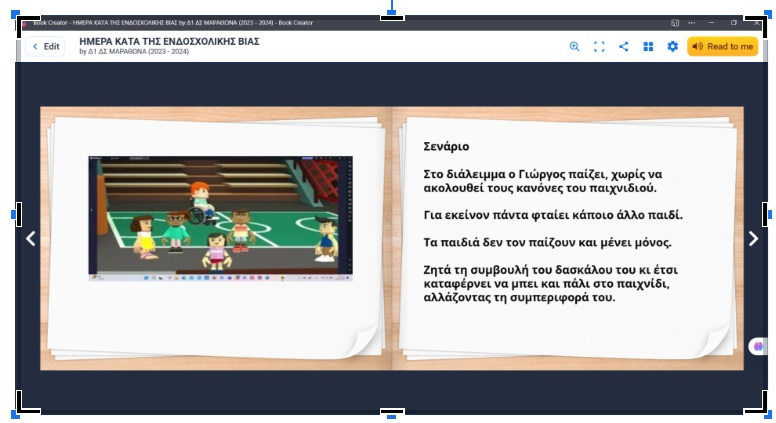Click the cast icon in the title bar
The image size is (776, 423).
(674, 22)
